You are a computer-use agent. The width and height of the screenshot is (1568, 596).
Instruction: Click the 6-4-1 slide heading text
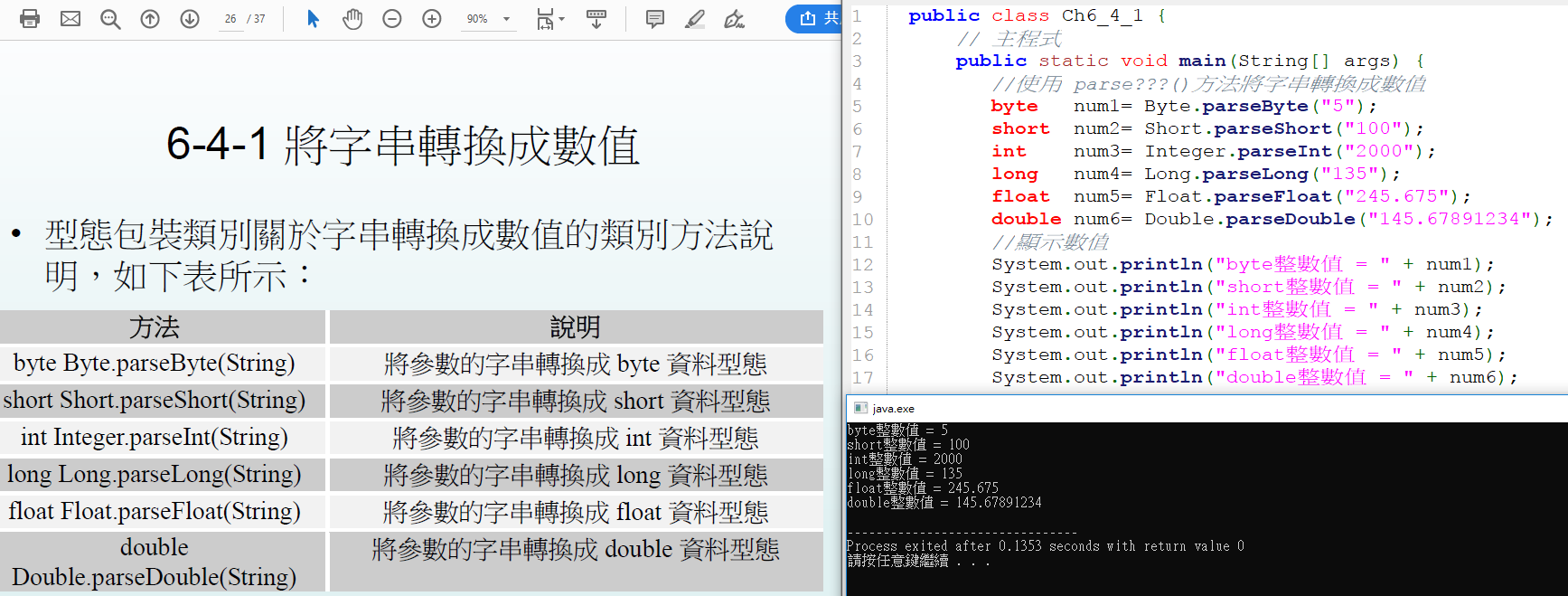402,145
